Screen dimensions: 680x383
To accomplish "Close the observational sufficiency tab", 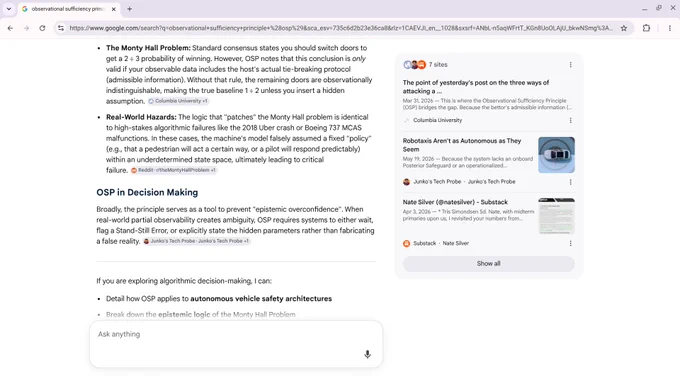I will tap(114, 9).
